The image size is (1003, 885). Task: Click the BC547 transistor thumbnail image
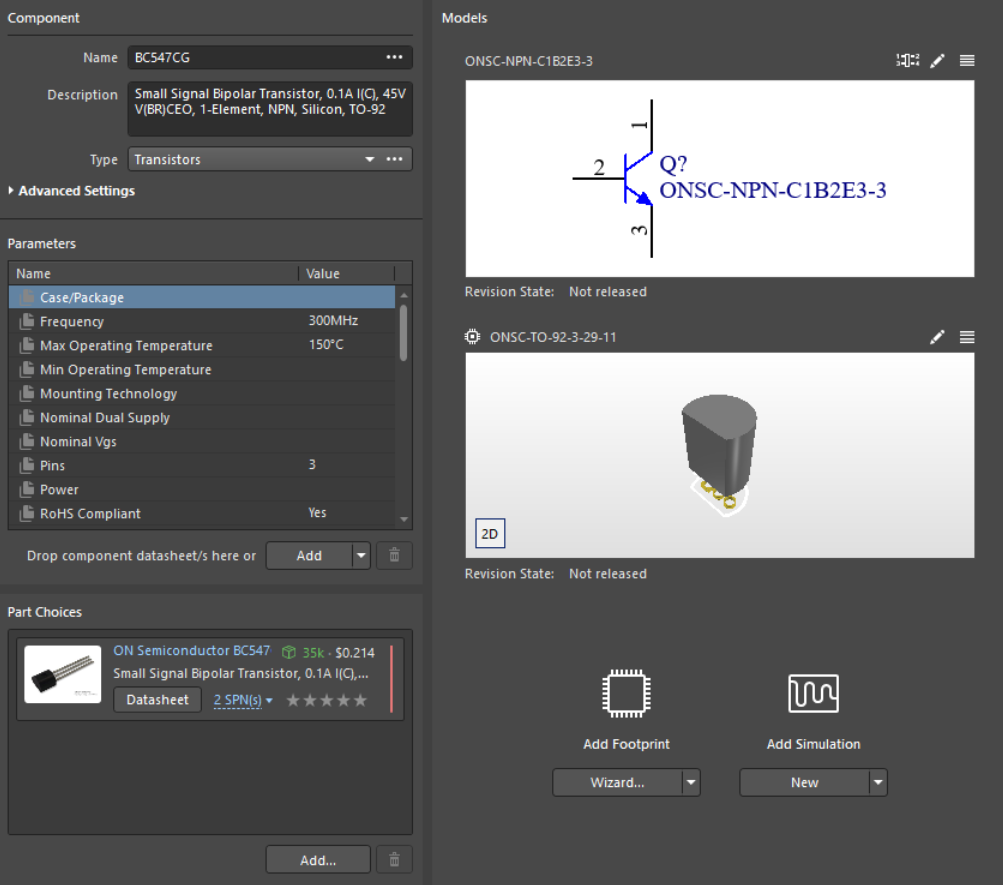click(x=63, y=675)
